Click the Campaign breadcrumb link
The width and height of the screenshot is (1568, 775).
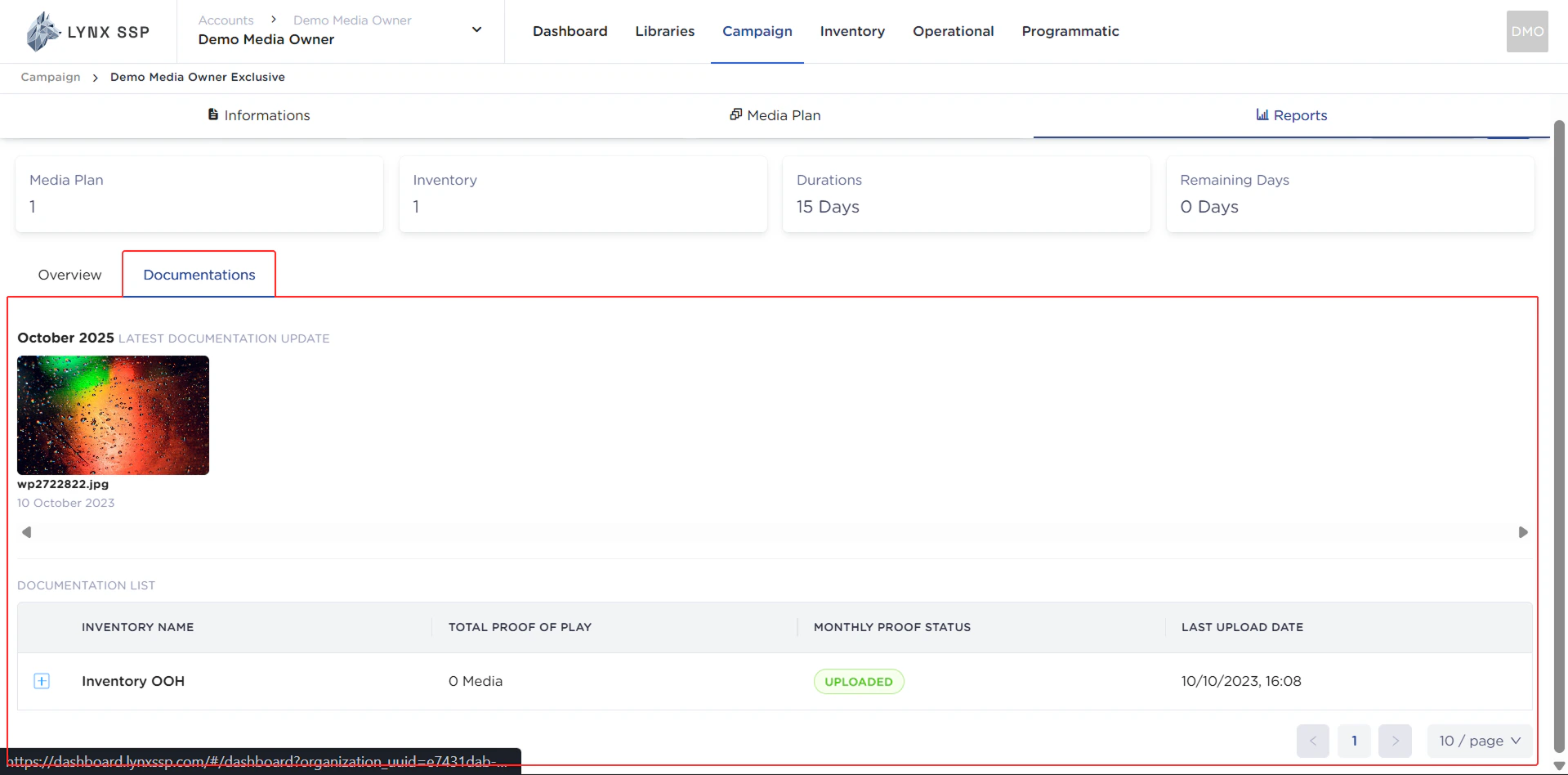pyautogui.click(x=50, y=77)
